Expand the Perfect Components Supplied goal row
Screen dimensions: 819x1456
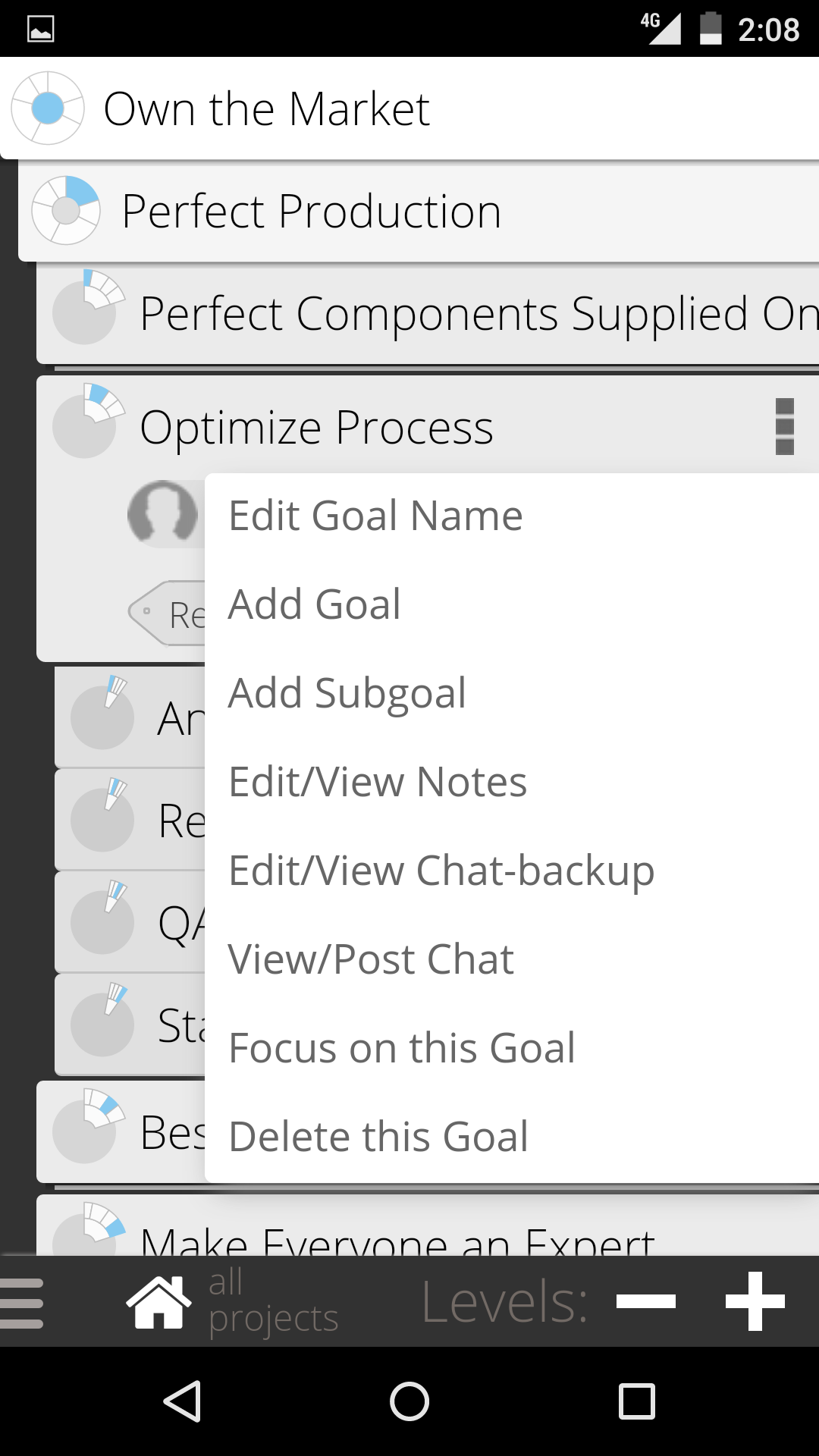(x=428, y=313)
